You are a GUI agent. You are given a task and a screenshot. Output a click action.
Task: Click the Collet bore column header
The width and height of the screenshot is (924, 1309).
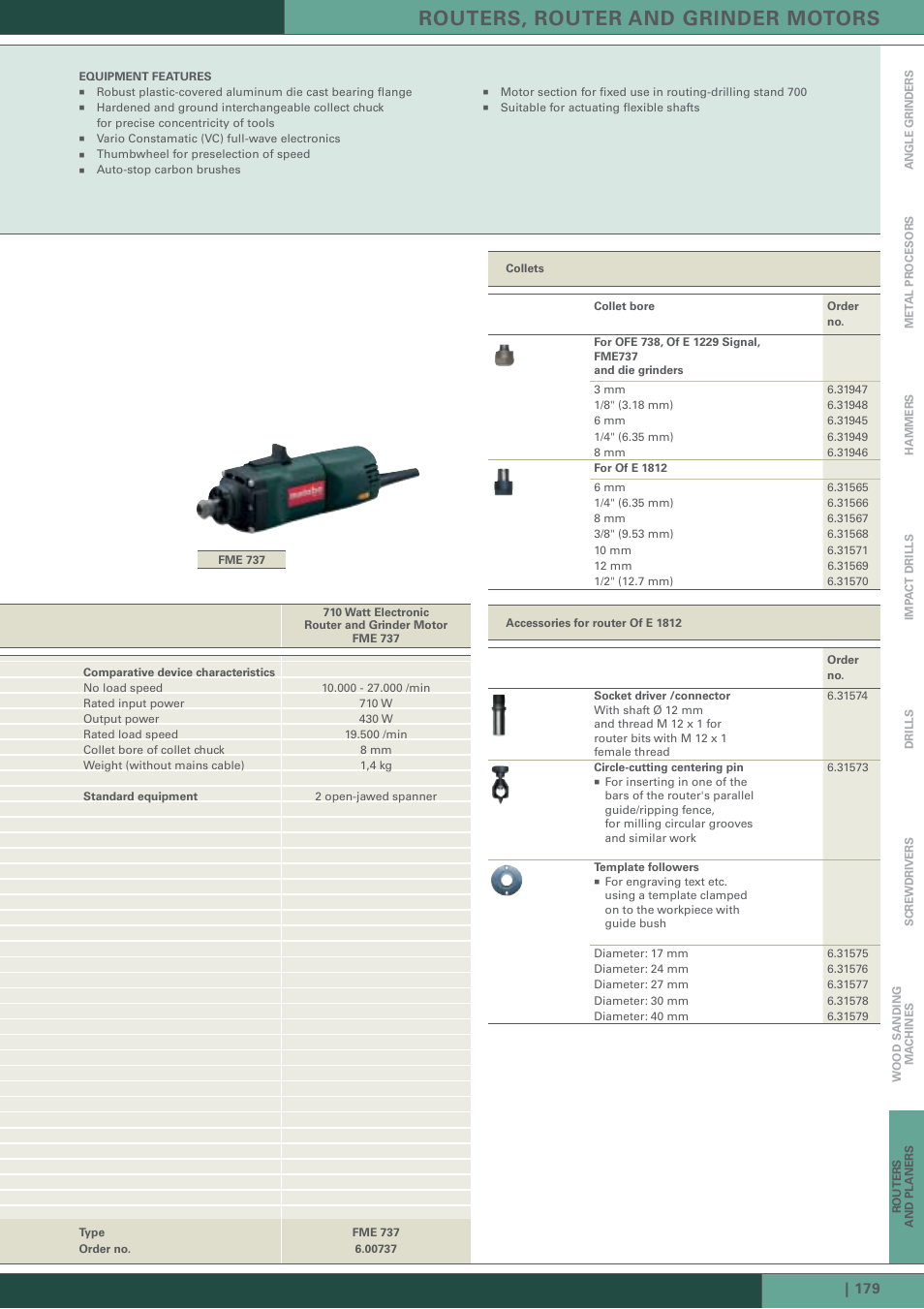[624, 306]
